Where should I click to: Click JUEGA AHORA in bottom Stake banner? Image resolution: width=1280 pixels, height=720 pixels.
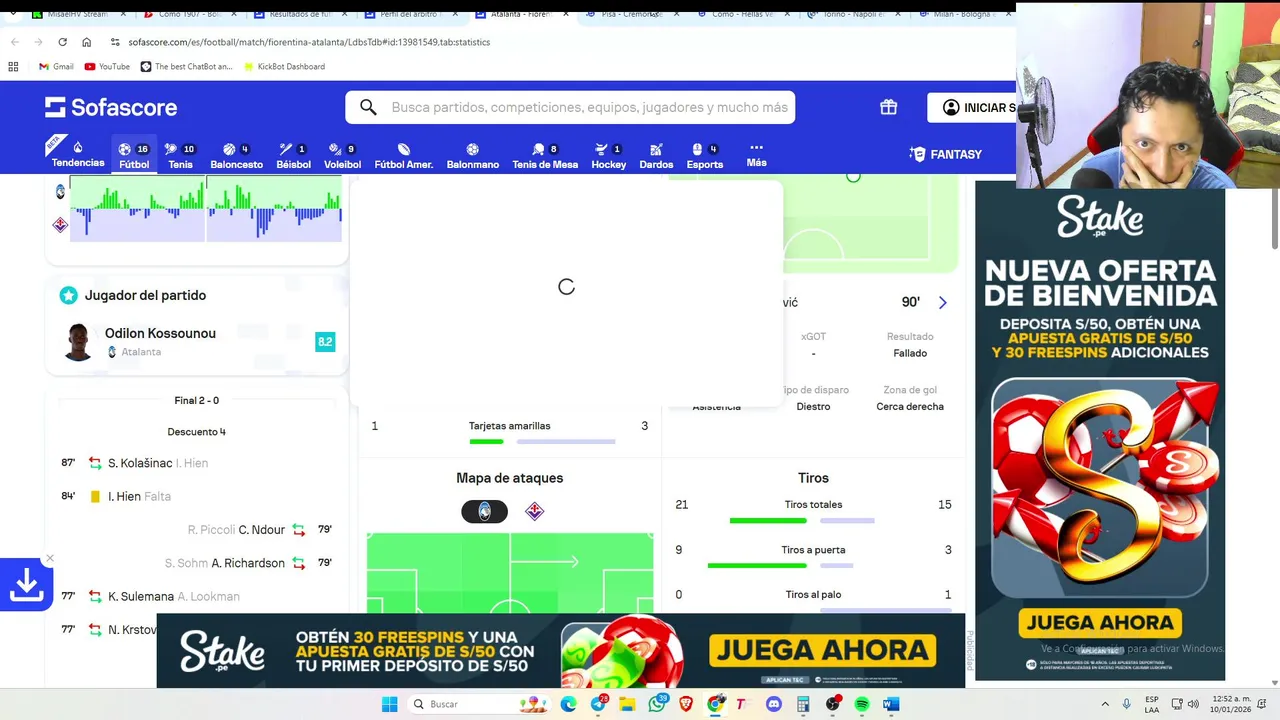tap(823, 650)
